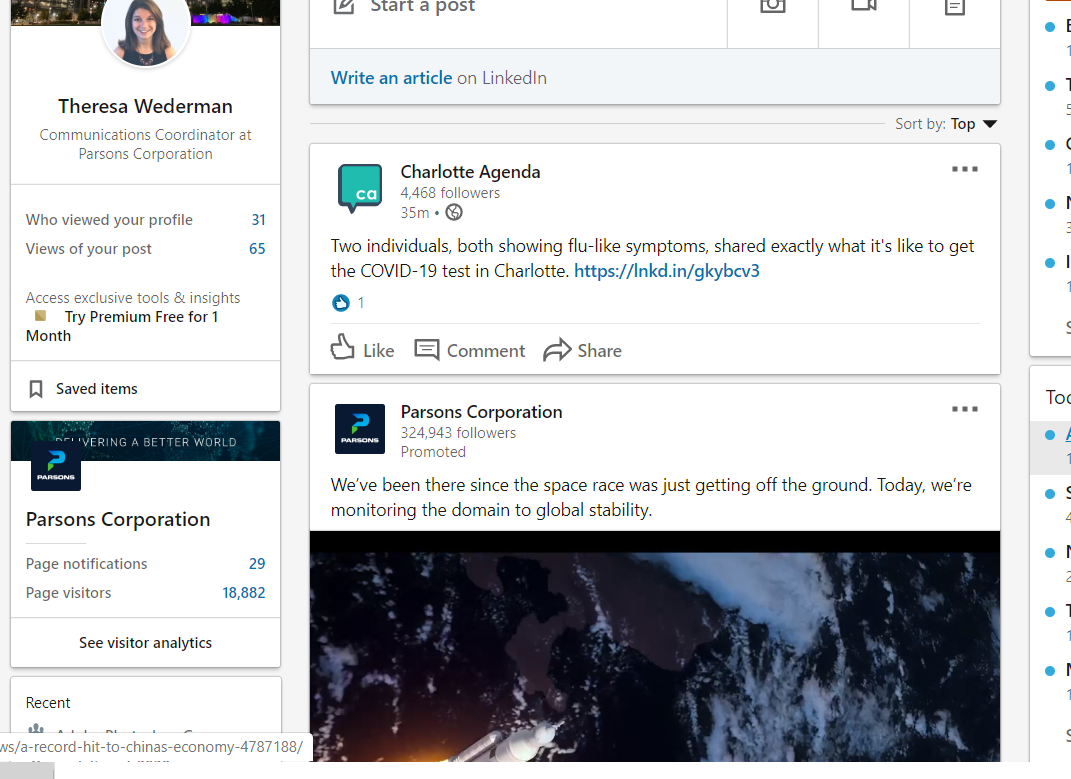
Task: Open Views of your post stats
Action: 89,249
